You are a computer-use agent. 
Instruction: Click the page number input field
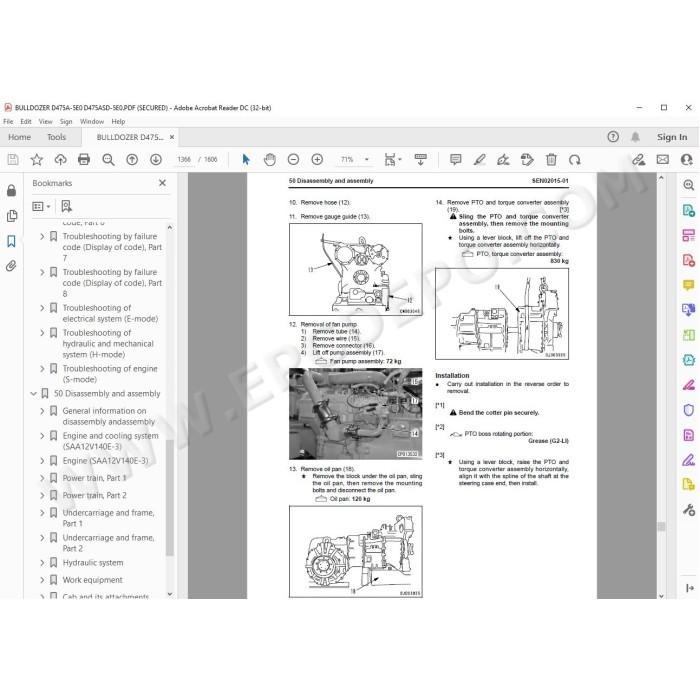pos(184,159)
